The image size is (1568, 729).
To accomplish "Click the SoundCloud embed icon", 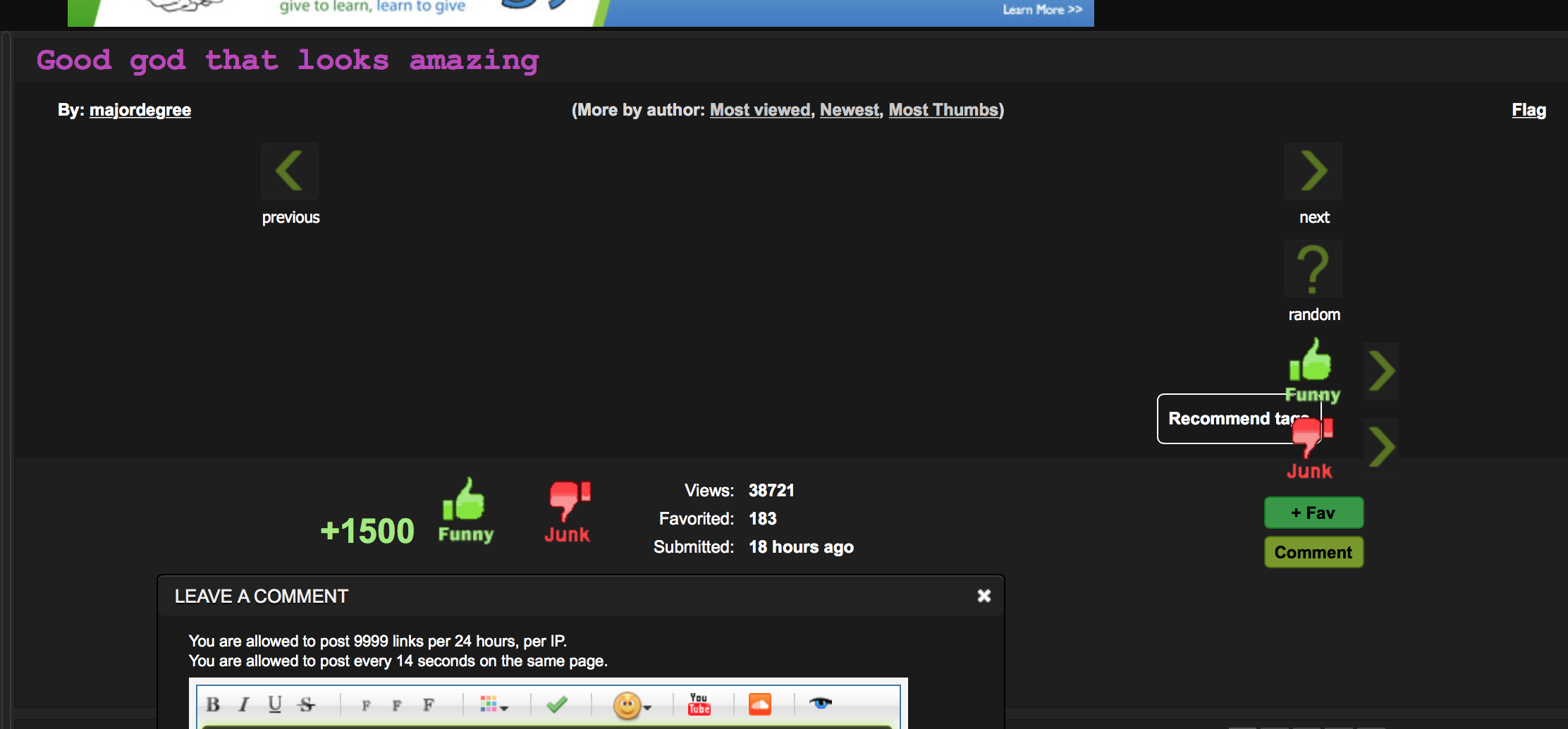I will click(x=759, y=704).
